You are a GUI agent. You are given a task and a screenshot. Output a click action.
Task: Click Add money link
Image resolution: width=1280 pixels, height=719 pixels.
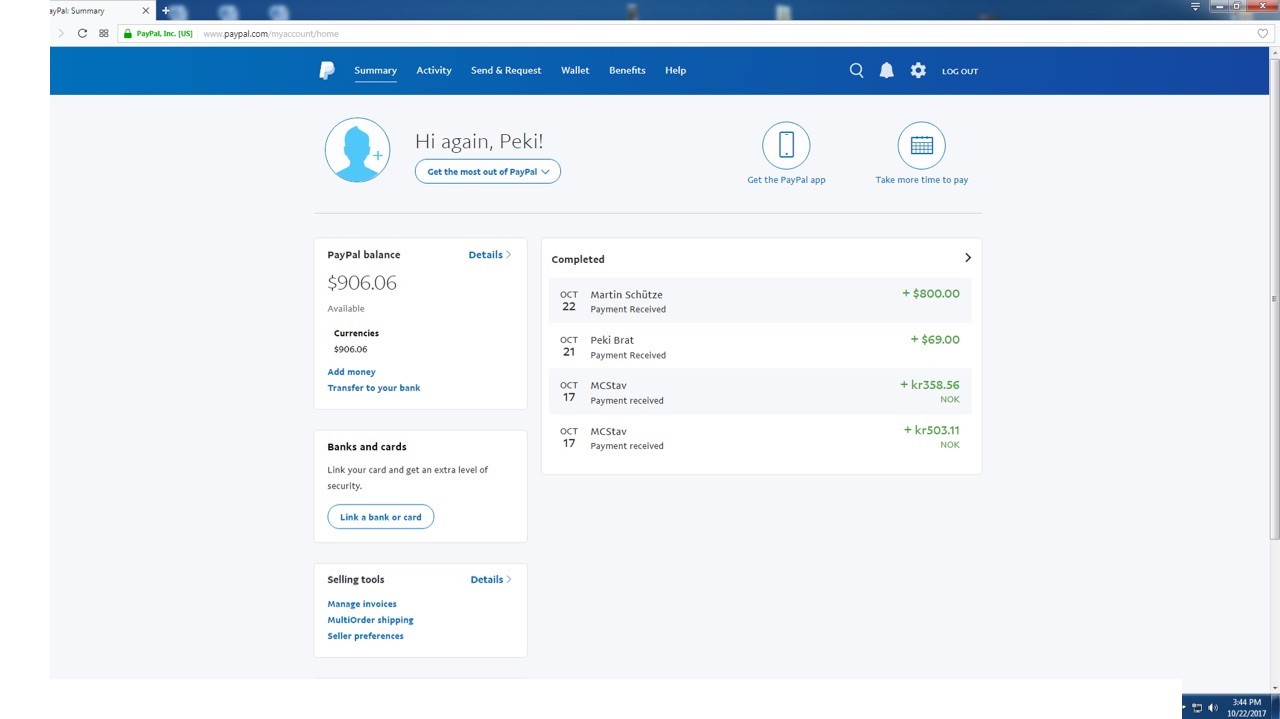pyautogui.click(x=351, y=371)
